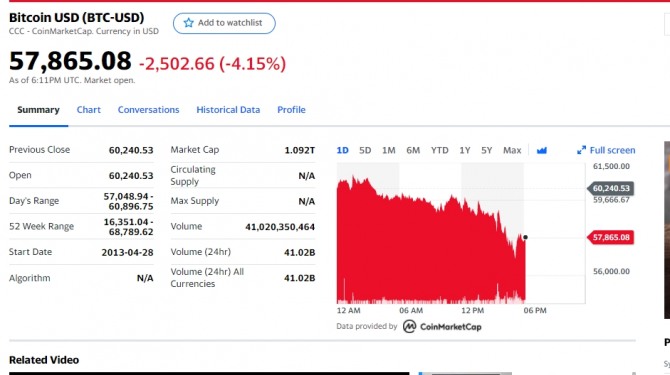
Task: Switch the chart to YTD range
Action: (440, 150)
